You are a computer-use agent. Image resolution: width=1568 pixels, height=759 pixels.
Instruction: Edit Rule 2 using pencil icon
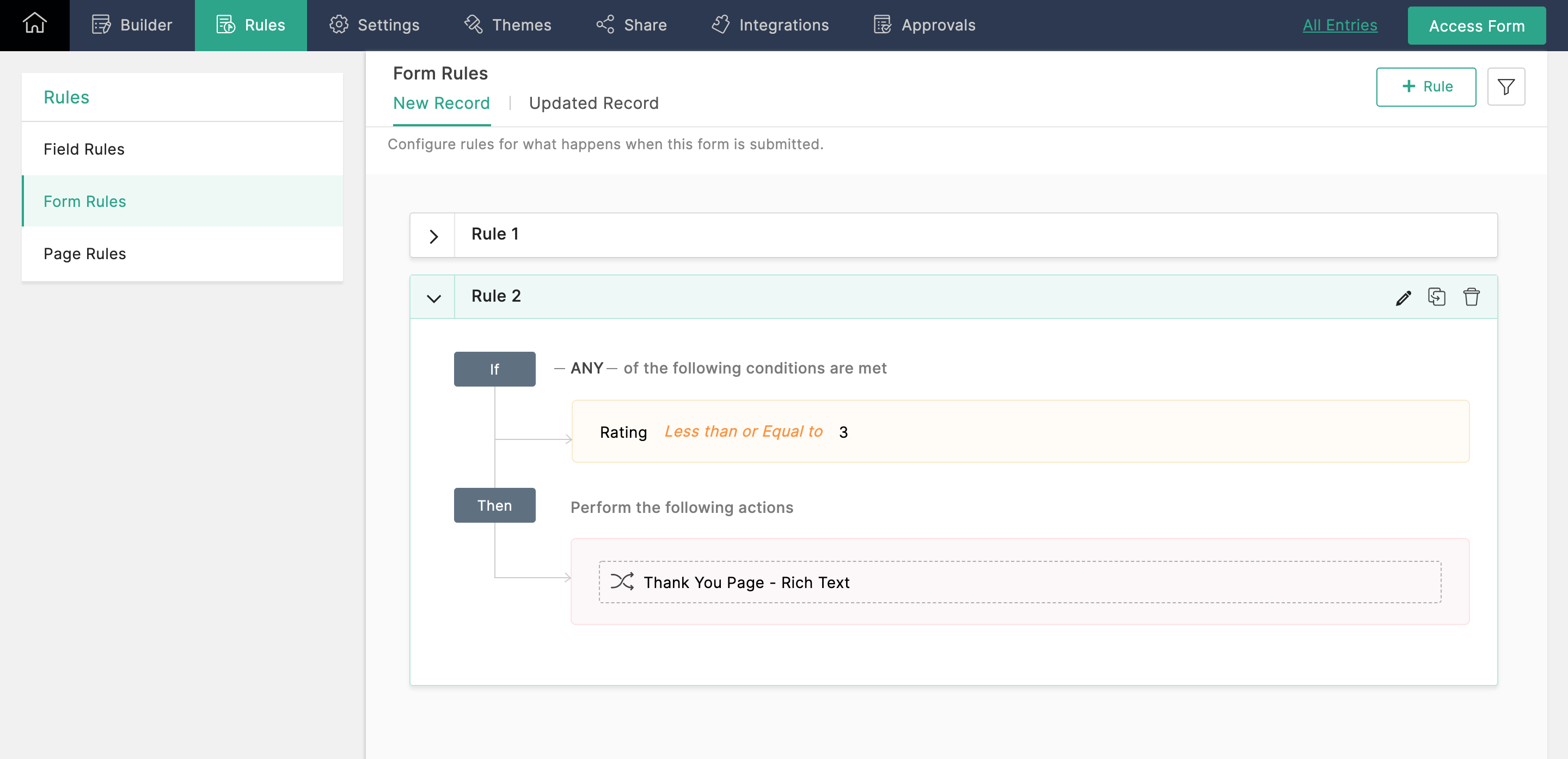tap(1403, 298)
